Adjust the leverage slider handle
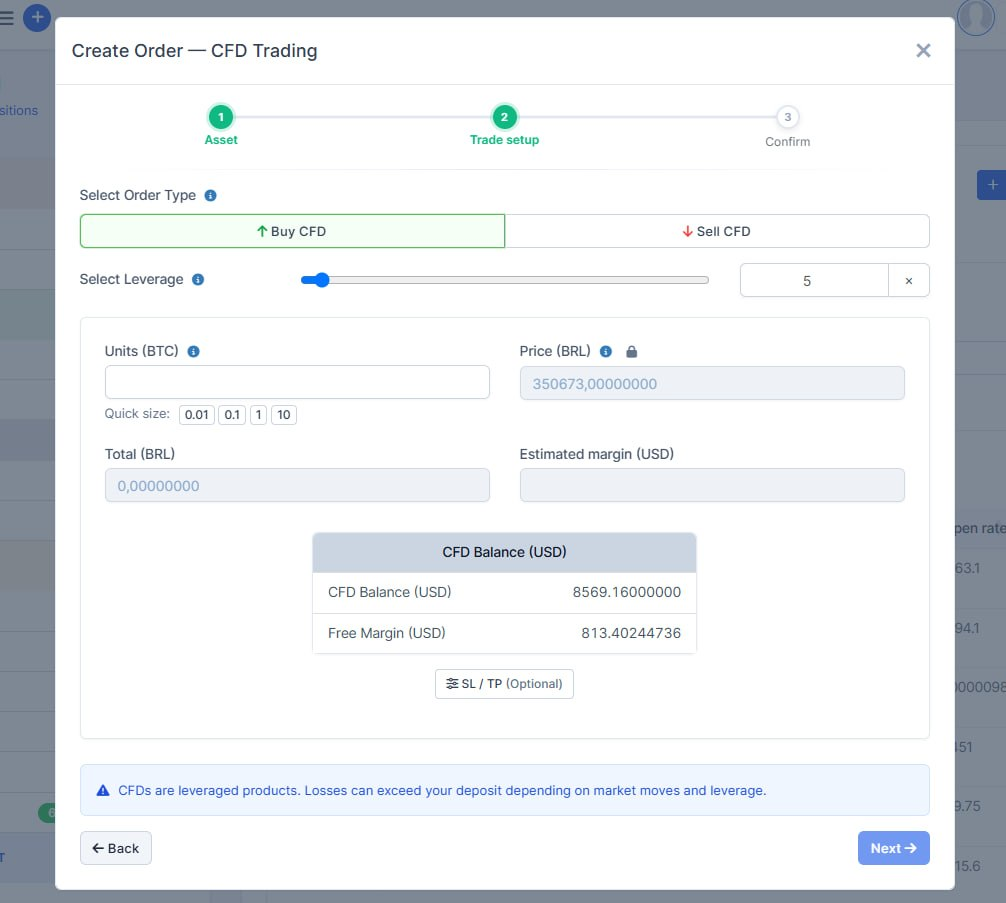This screenshot has height=903, width=1006. [321, 280]
